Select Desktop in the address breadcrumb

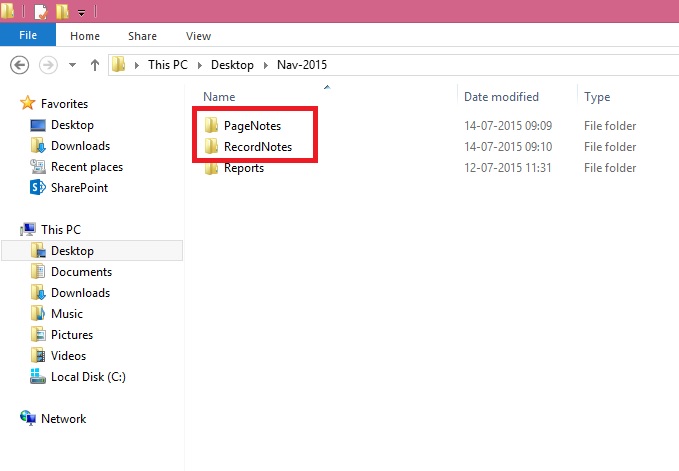click(x=233, y=65)
